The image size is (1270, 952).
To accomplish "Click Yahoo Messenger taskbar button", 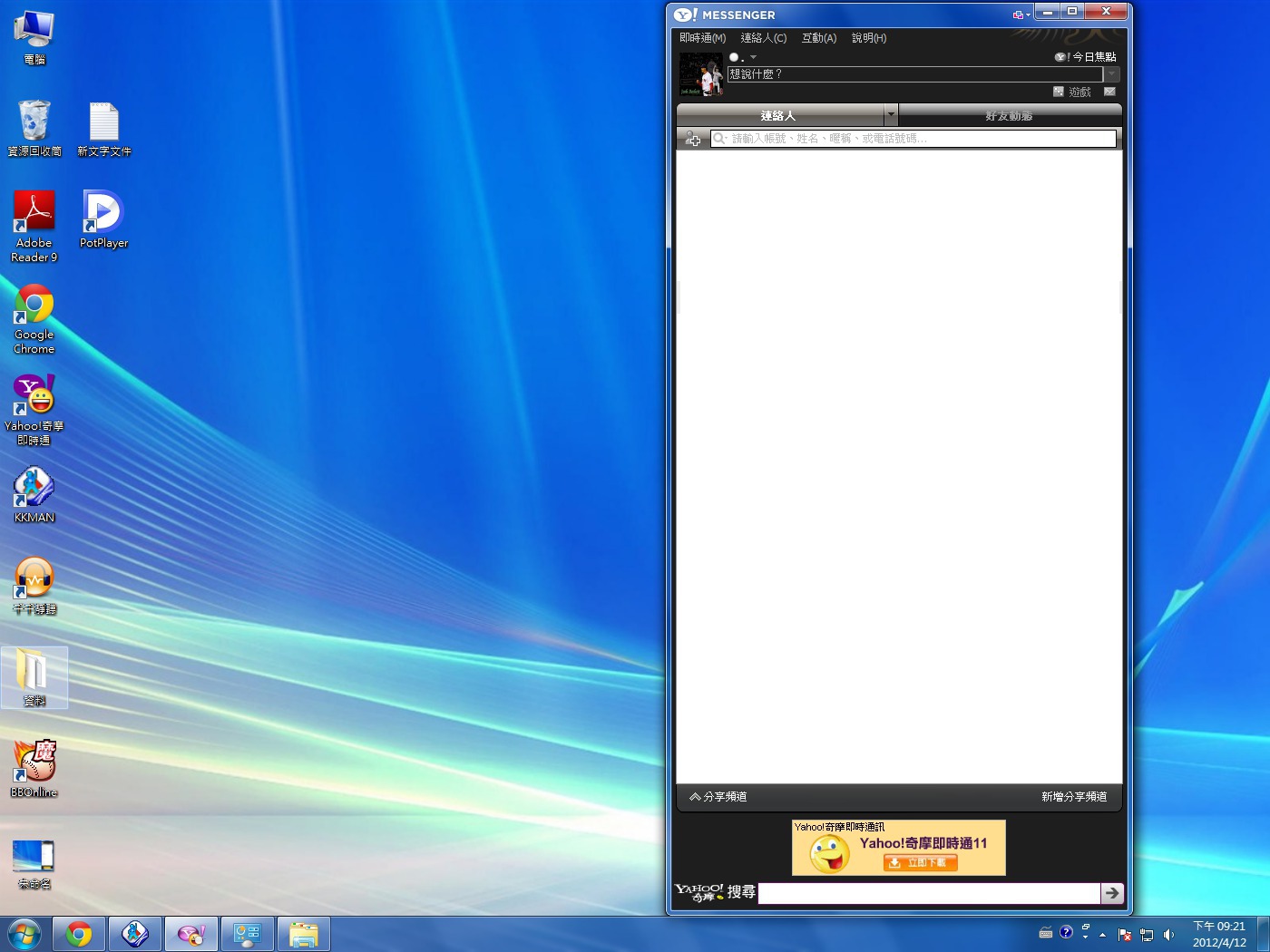I will point(191,934).
